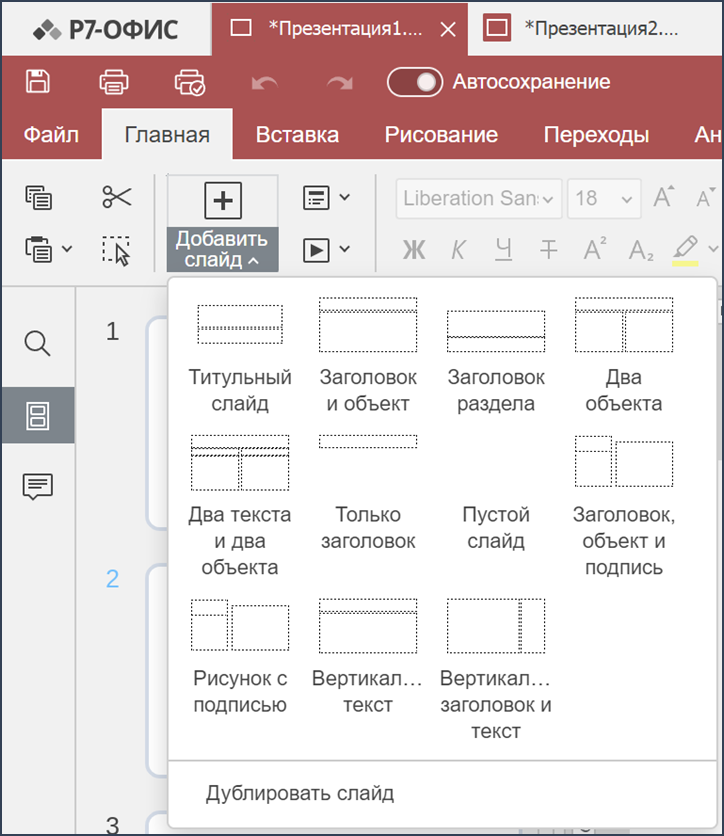724x836 pixels.
Task: Open the highlight color dropdown arrow
Action: click(x=713, y=248)
